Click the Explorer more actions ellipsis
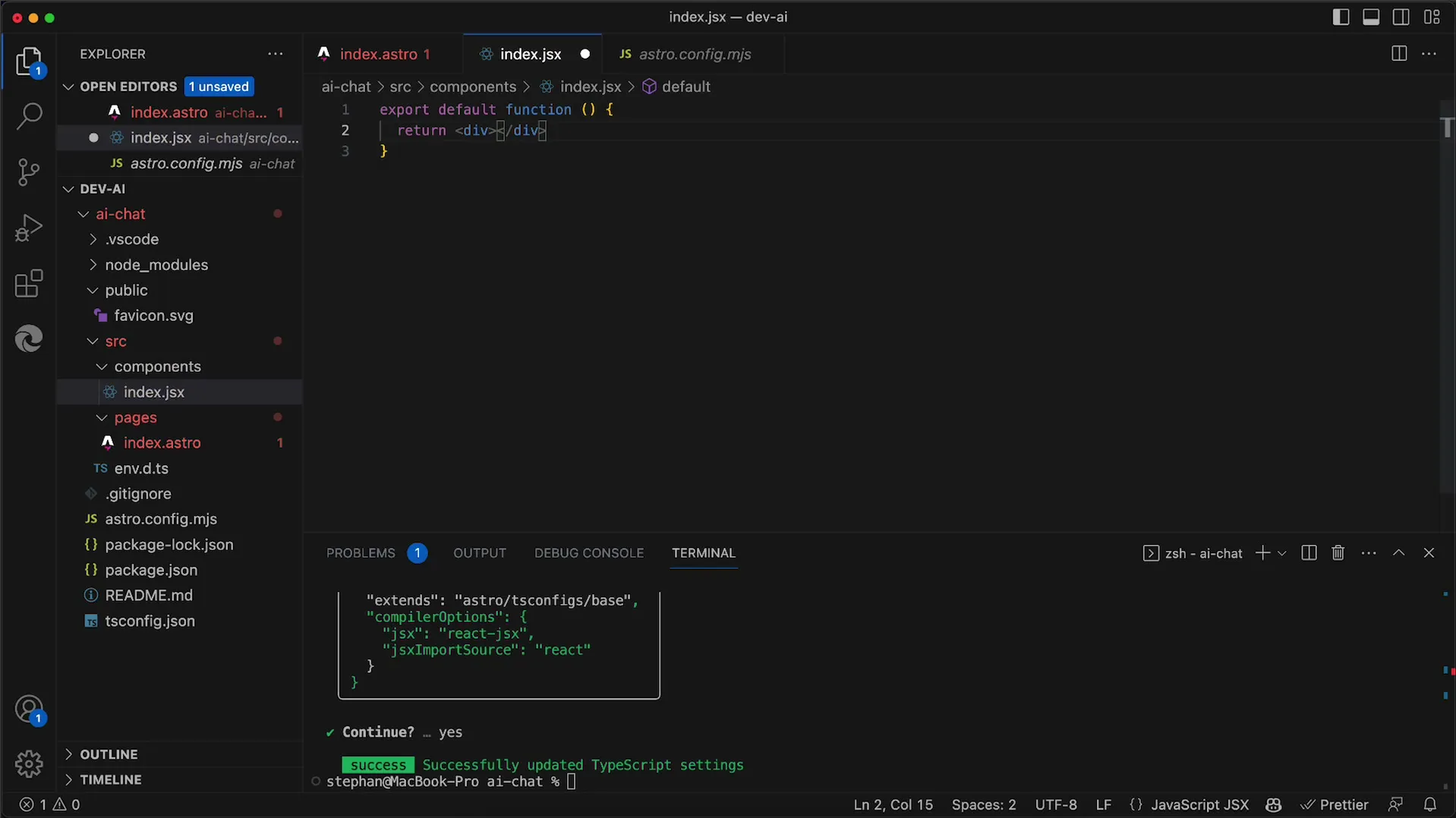The height and width of the screenshot is (818, 1456). pyautogui.click(x=275, y=54)
